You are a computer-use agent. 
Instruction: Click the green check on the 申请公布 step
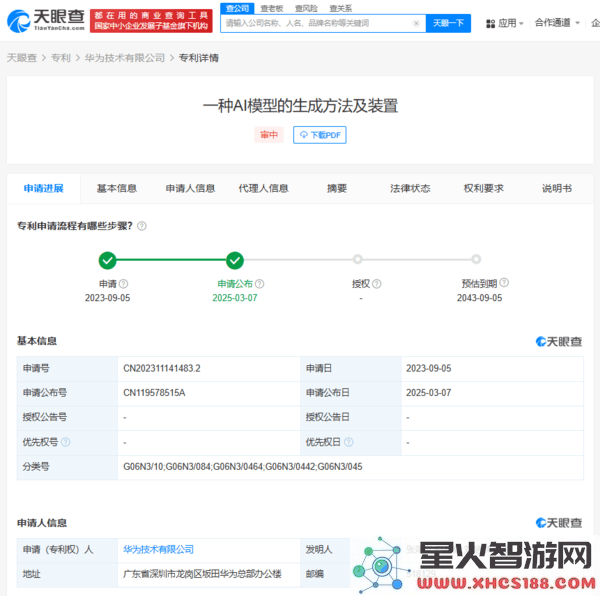click(x=235, y=261)
